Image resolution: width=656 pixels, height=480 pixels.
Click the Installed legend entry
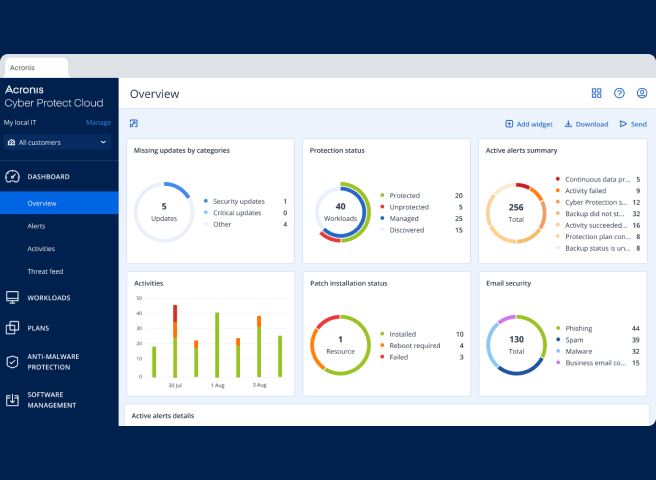click(x=422, y=334)
